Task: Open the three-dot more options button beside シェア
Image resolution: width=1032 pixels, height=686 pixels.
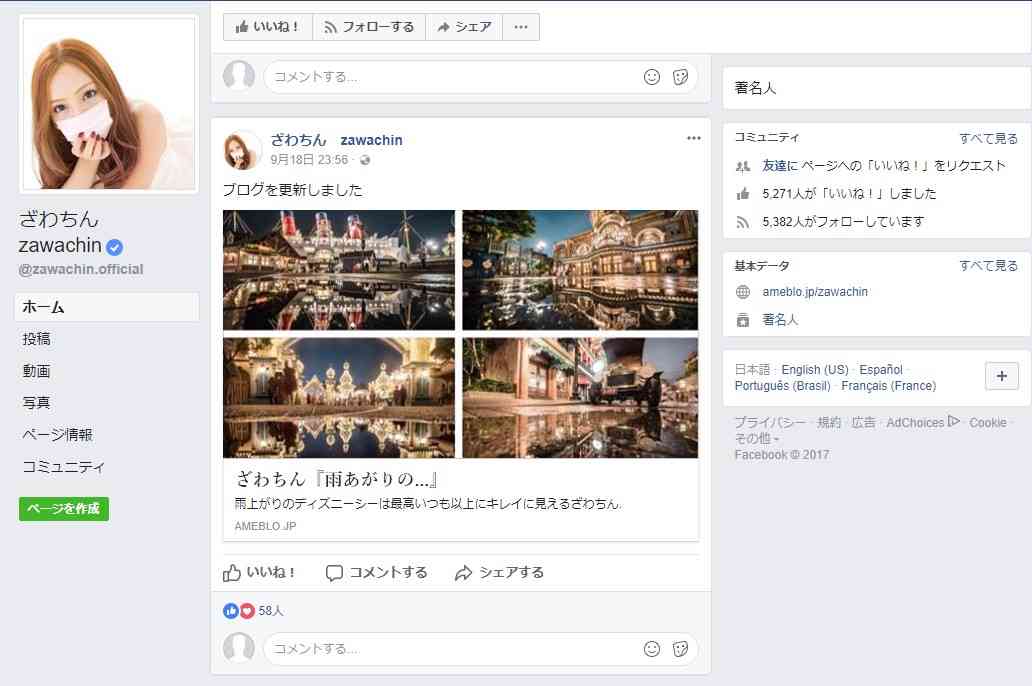Action: (x=521, y=27)
